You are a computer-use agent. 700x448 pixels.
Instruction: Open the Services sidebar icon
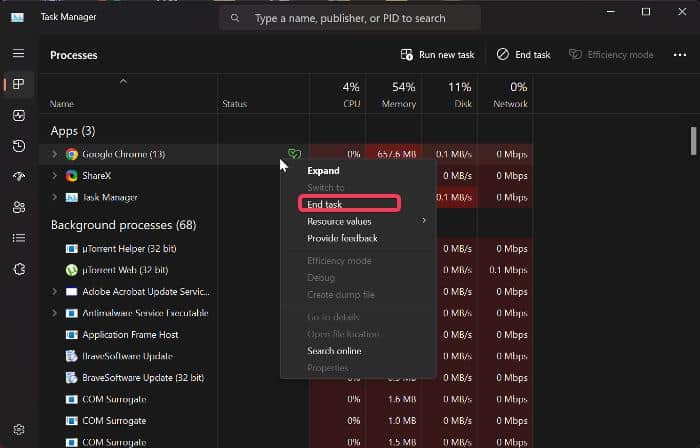pyautogui.click(x=18, y=269)
